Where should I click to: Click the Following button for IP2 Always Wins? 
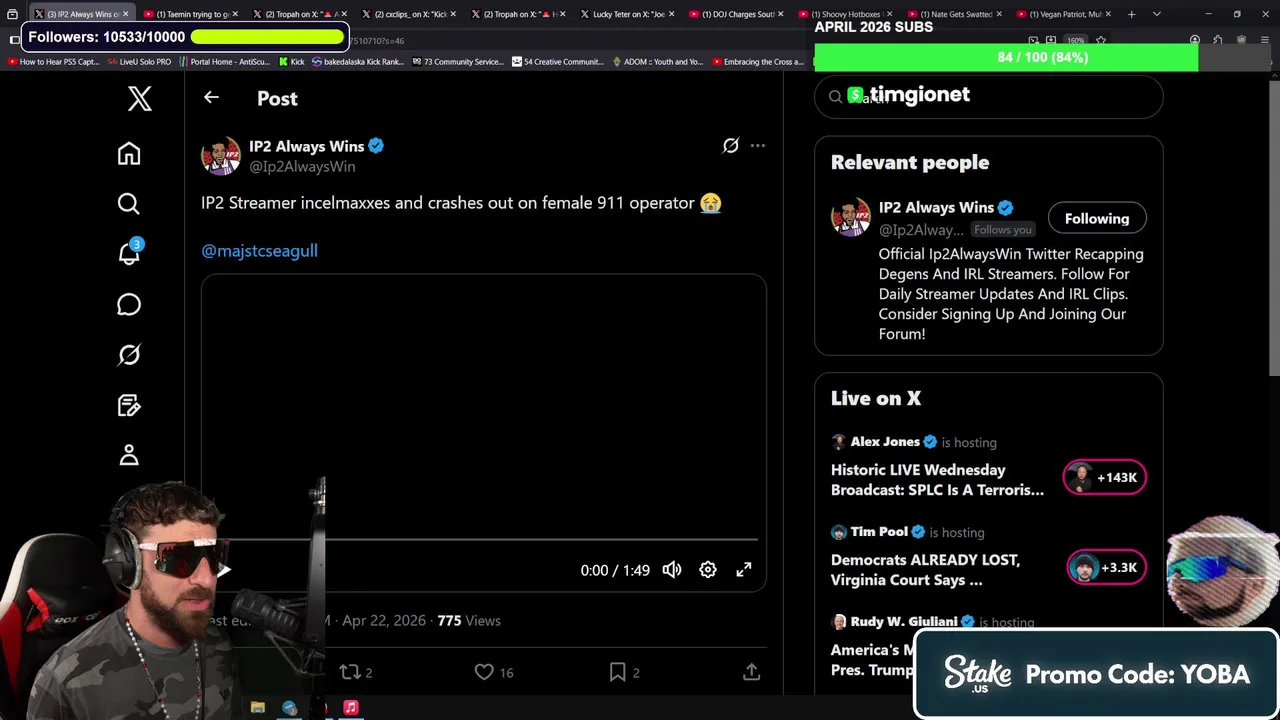point(1097,218)
